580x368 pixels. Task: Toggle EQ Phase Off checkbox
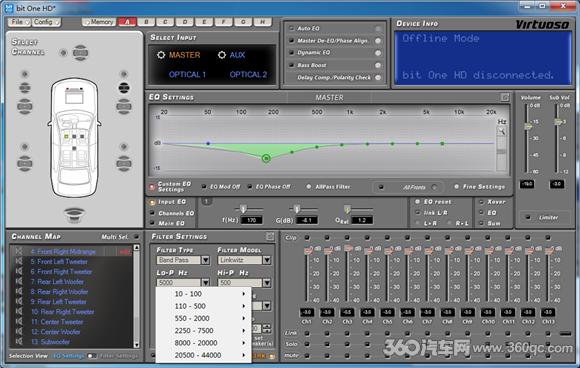point(250,187)
